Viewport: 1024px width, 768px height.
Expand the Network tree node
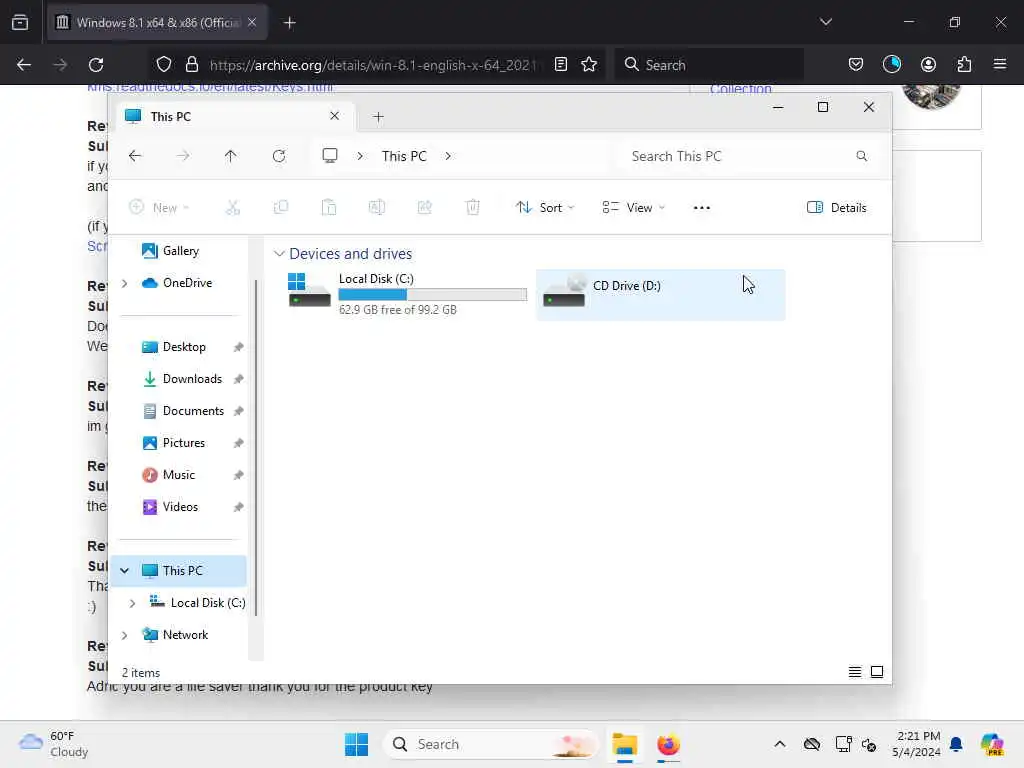click(x=125, y=635)
